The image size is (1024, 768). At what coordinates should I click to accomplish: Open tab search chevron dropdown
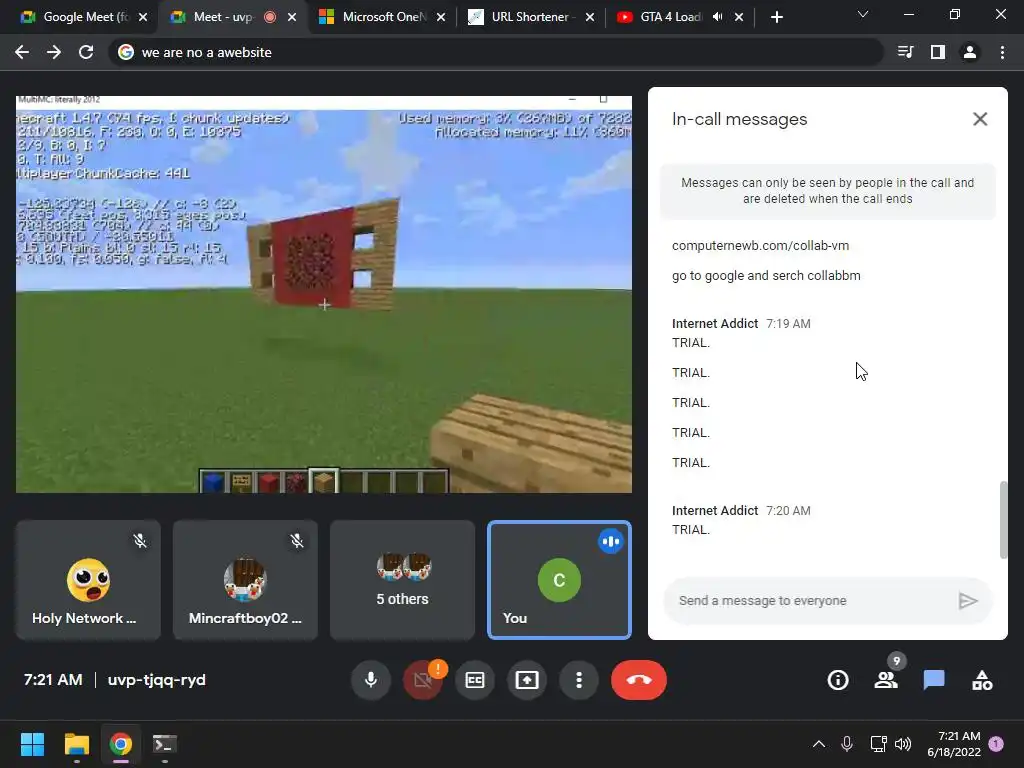coord(863,14)
